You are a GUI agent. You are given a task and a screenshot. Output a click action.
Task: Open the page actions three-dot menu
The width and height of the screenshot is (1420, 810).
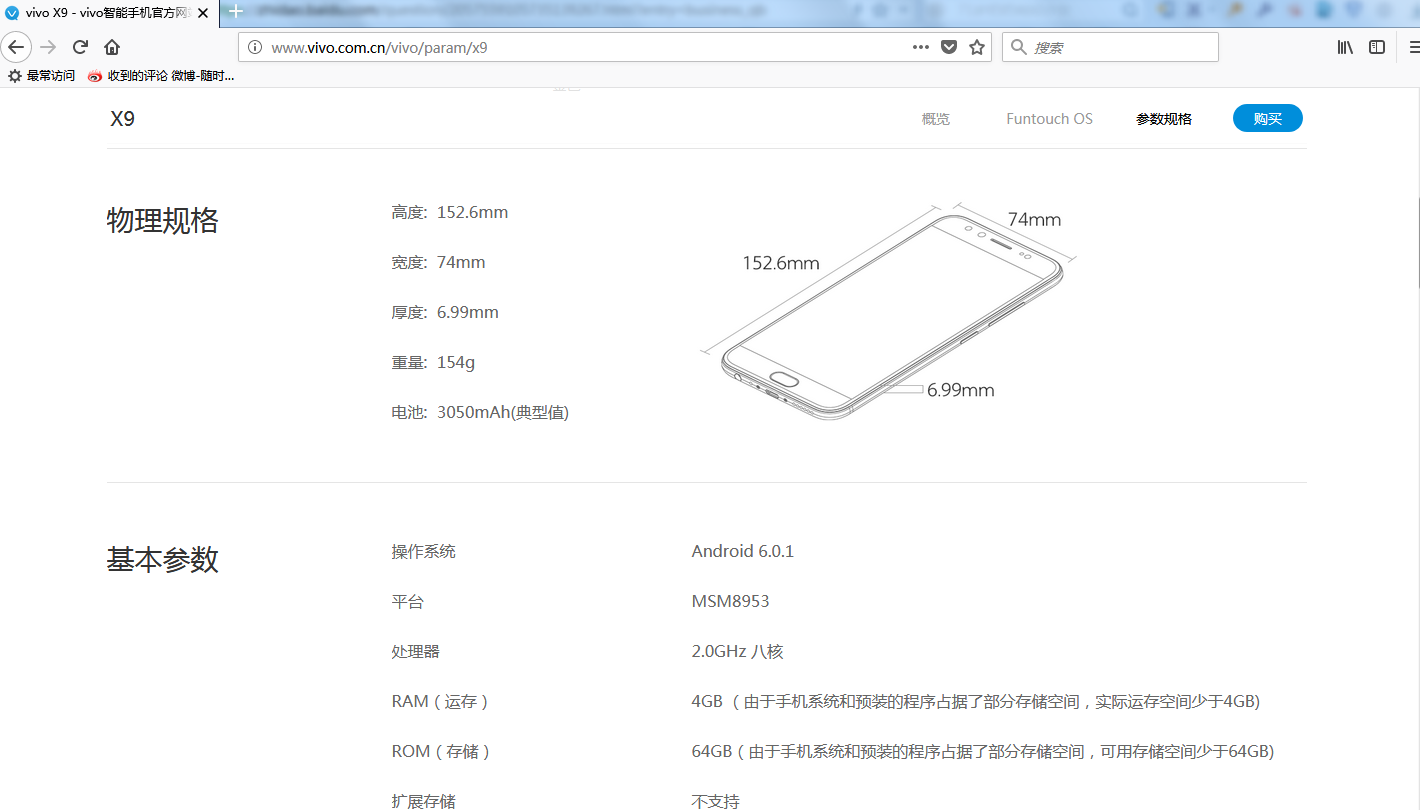pyautogui.click(x=921, y=47)
